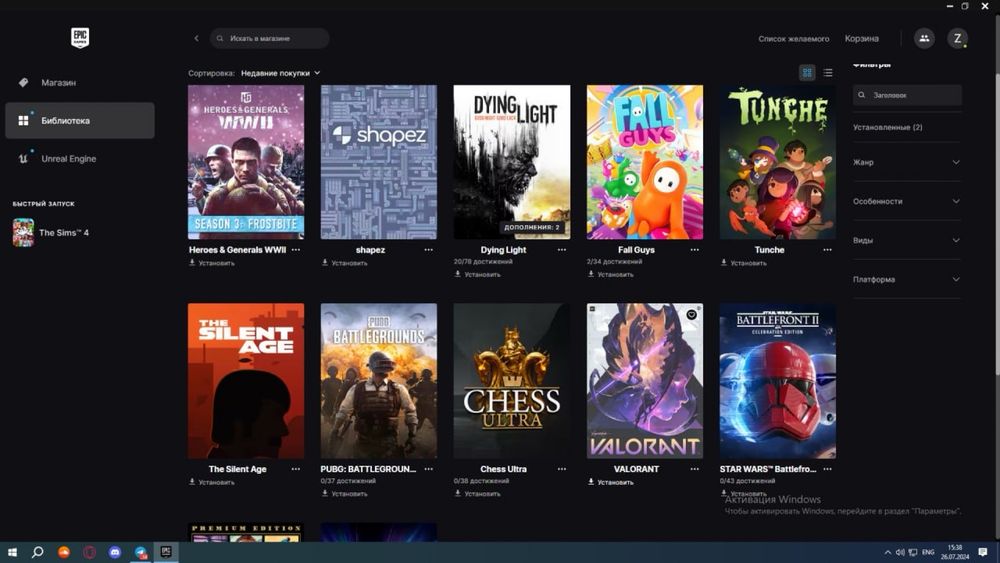Click the Chess Ultra title text

[x=503, y=469]
